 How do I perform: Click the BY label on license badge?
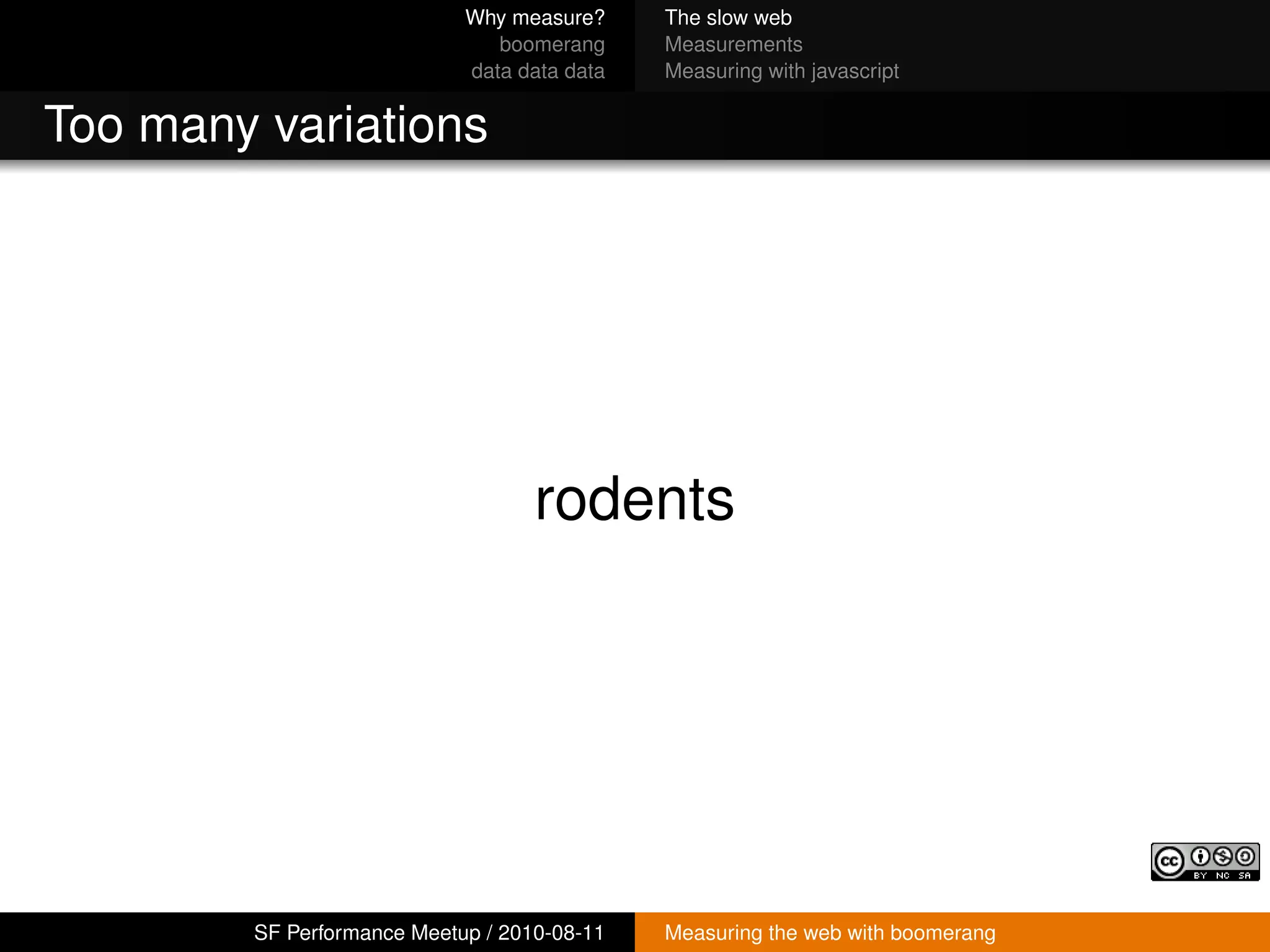[x=1201, y=876]
